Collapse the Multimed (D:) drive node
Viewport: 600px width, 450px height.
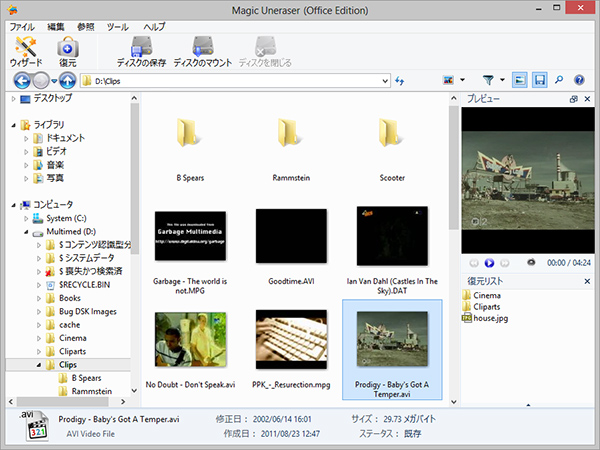point(26,232)
